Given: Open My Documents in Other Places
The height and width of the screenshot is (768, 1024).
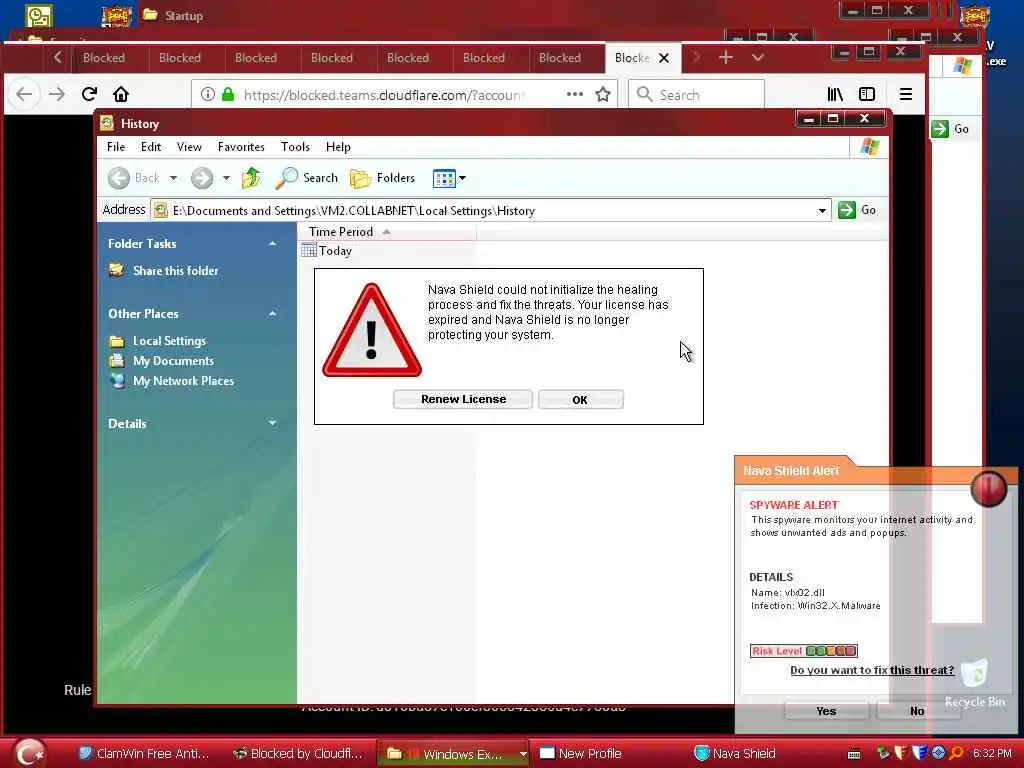Looking at the screenshot, I should click(173, 360).
